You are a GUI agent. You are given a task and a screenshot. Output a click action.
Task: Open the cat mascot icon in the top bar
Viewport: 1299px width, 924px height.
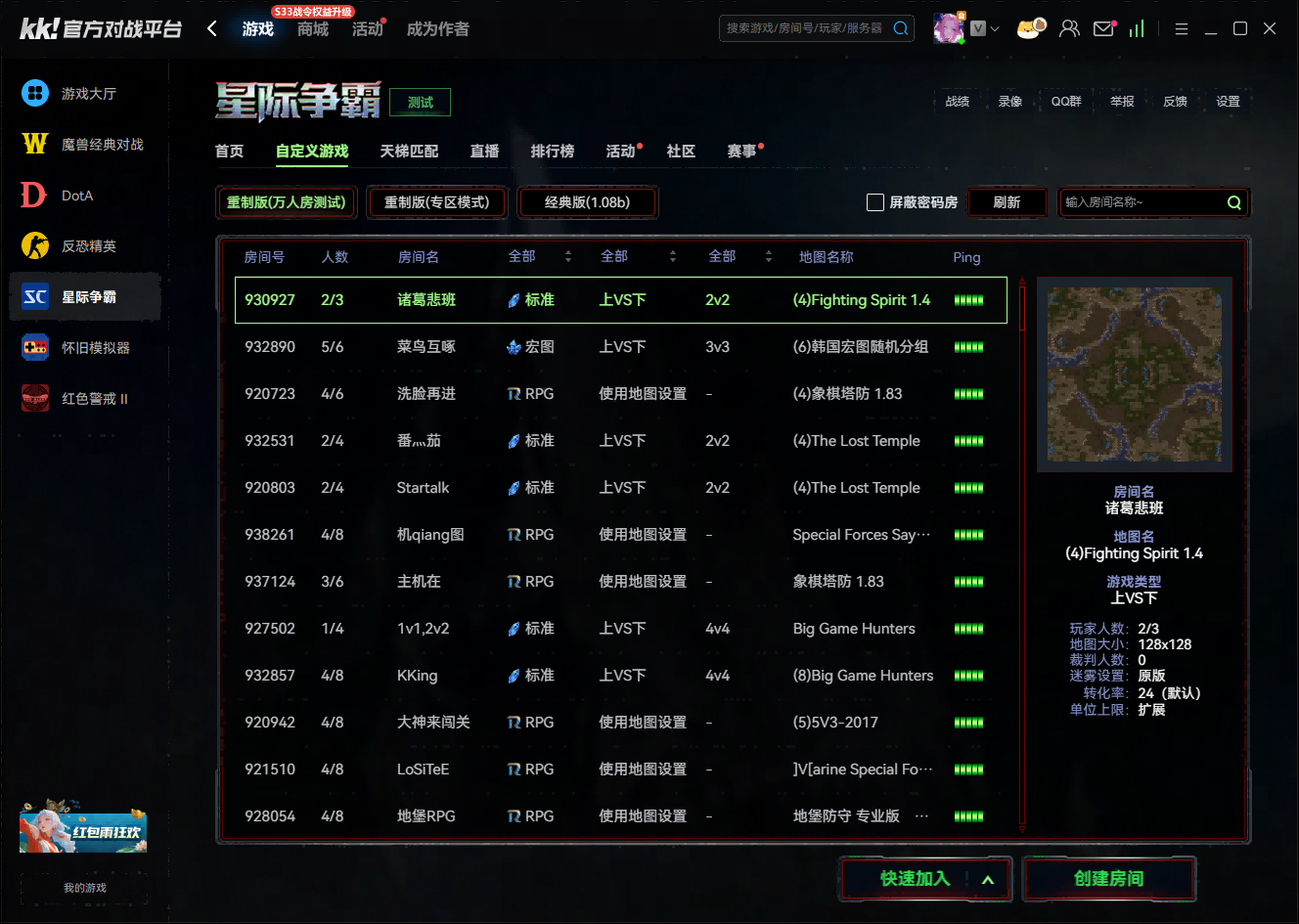pos(1031,28)
